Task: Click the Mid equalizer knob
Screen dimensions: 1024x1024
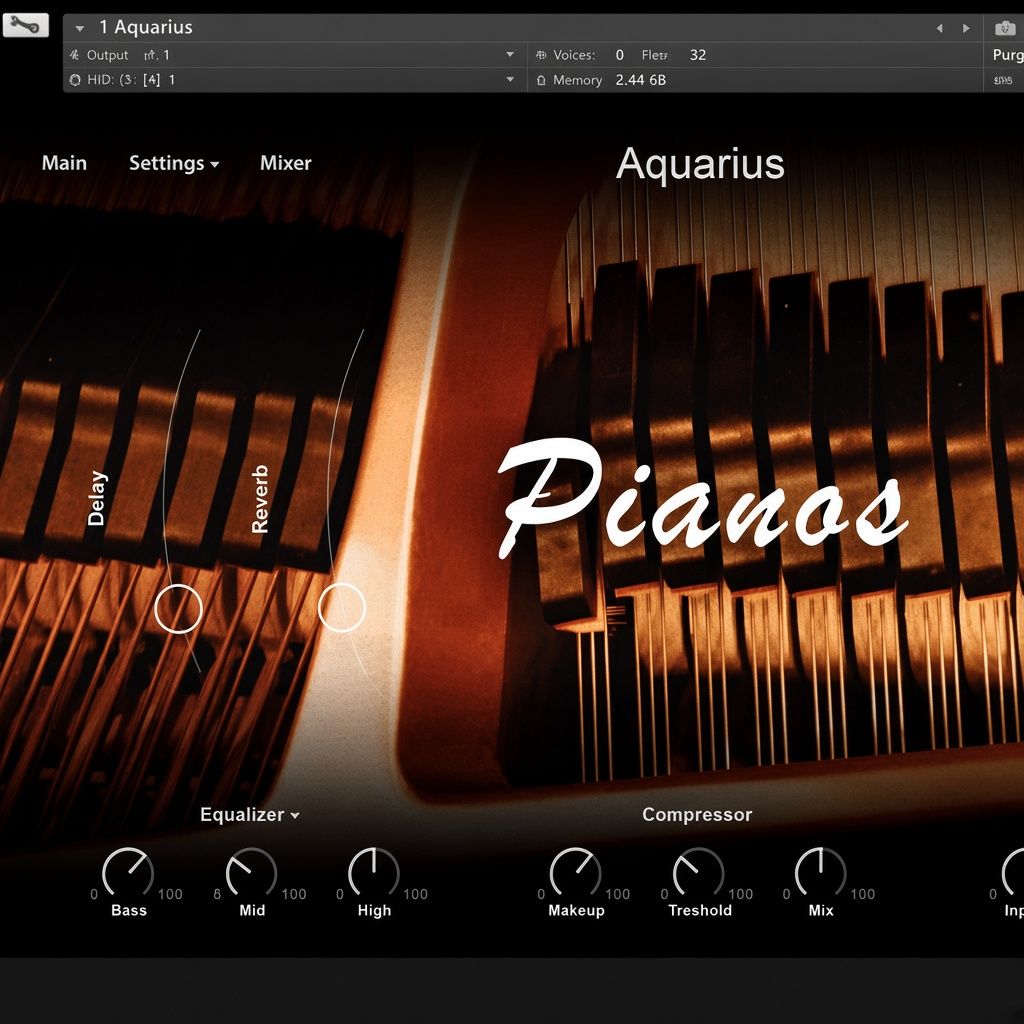Action: [251, 872]
